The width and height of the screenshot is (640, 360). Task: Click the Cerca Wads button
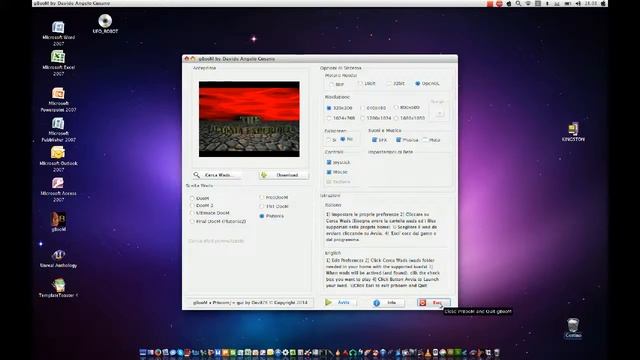217,175
